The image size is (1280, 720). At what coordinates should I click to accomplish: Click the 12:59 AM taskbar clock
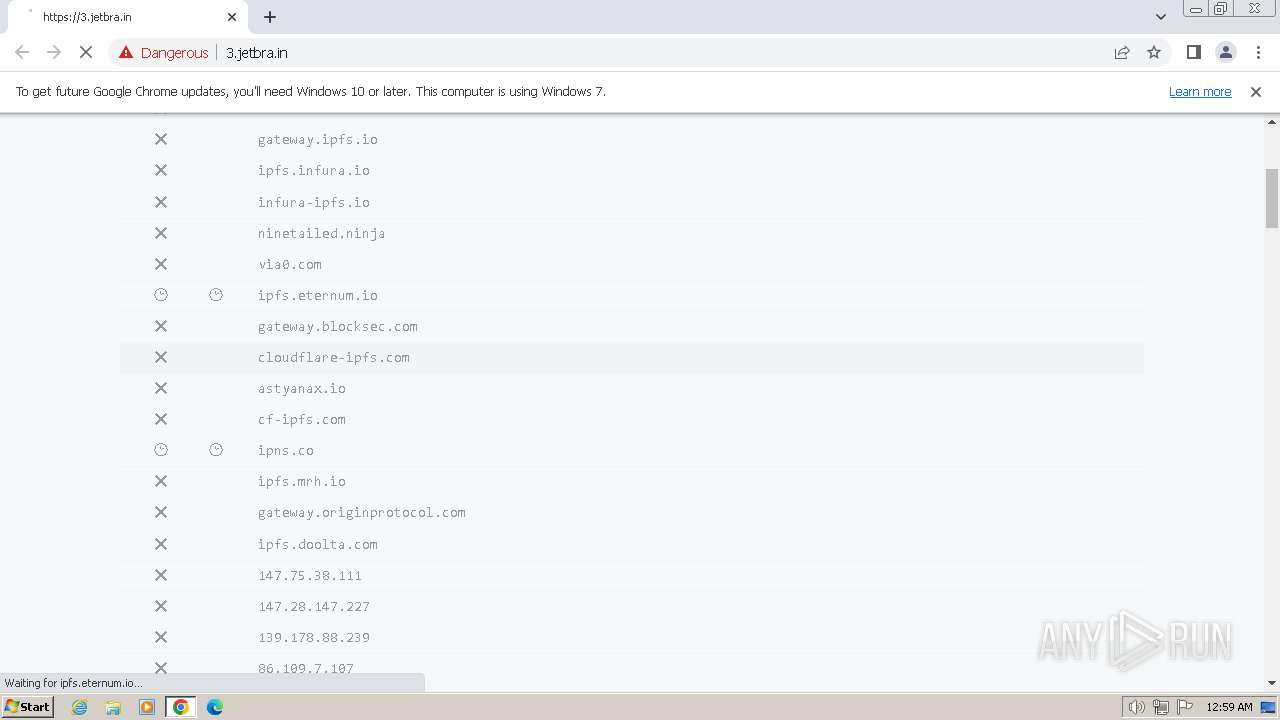coord(1229,707)
